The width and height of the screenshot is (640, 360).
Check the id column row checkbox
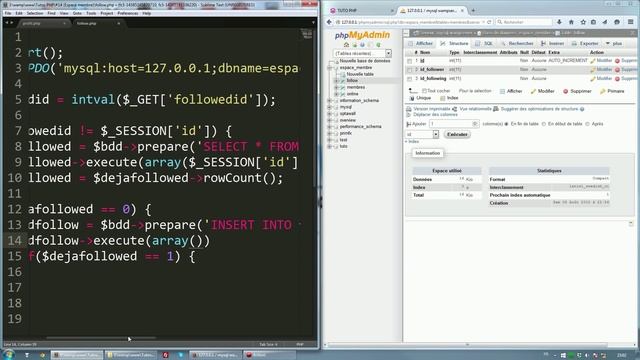(x=409, y=61)
